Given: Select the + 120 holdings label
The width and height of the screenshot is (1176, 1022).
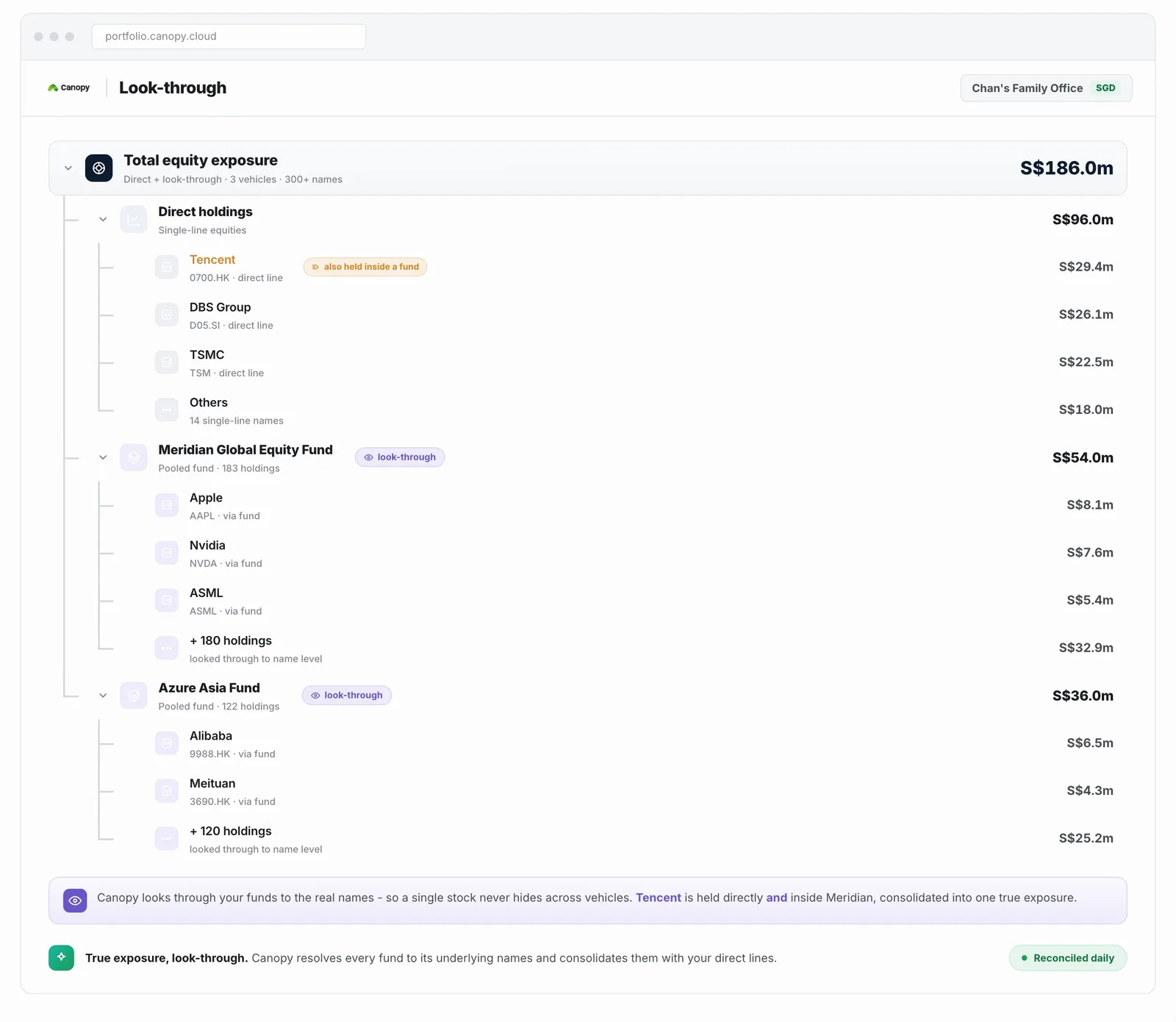Looking at the screenshot, I should pyautogui.click(x=231, y=831).
